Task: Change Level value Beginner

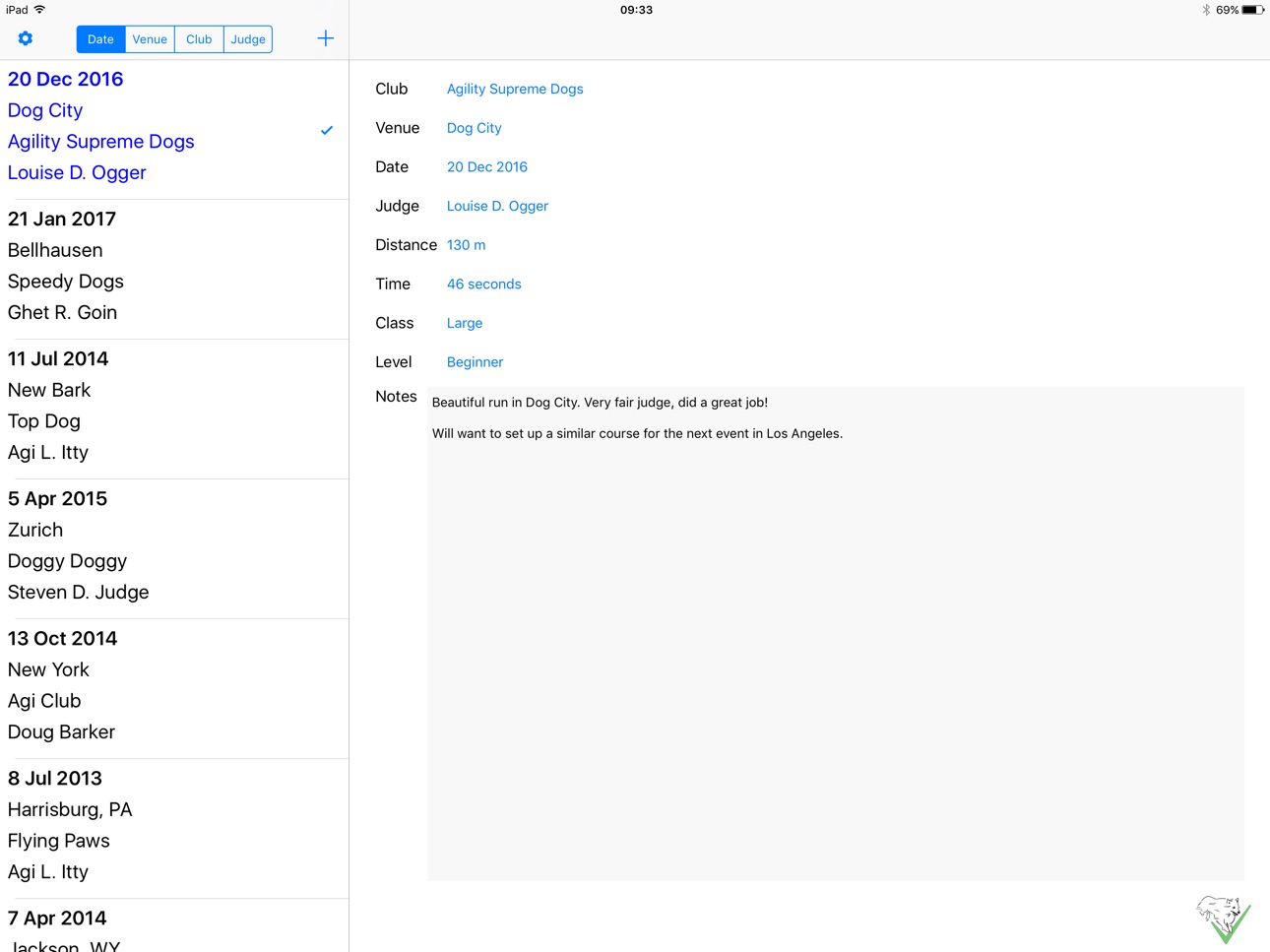Action: click(x=475, y=362)
